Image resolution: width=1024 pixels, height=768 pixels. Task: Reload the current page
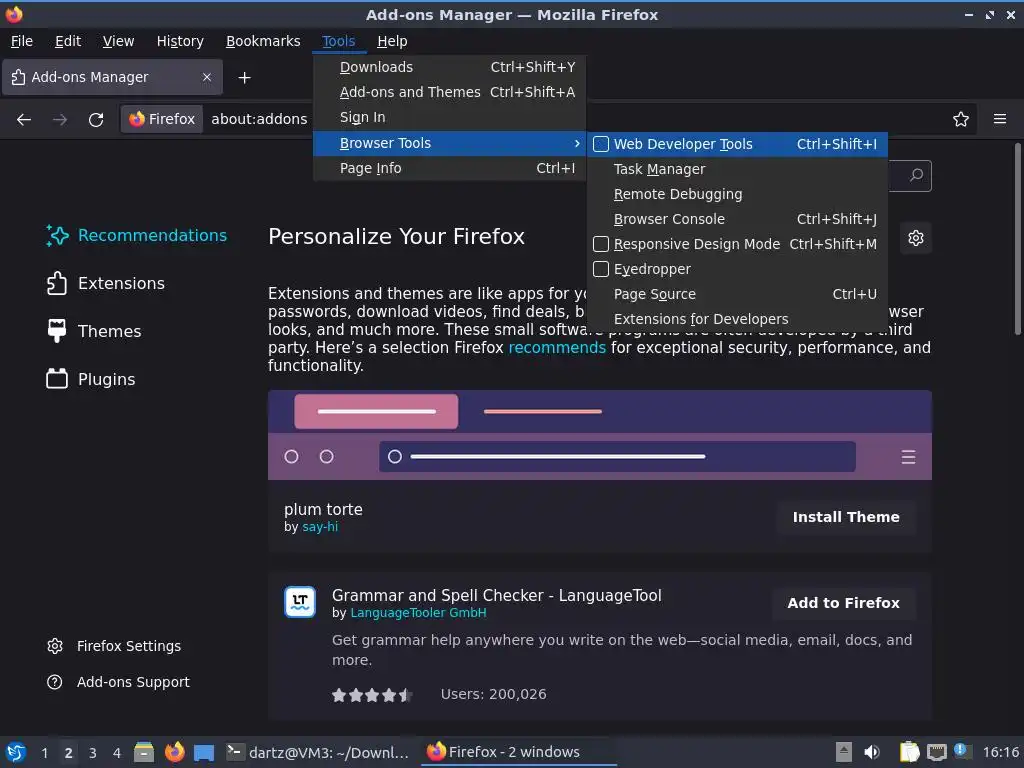96,120
